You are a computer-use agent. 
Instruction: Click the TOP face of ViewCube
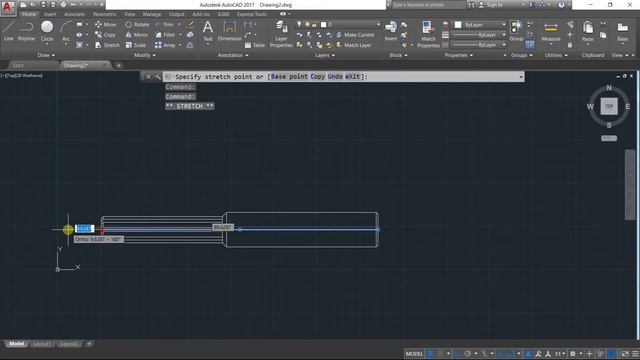tap(609, 106)
